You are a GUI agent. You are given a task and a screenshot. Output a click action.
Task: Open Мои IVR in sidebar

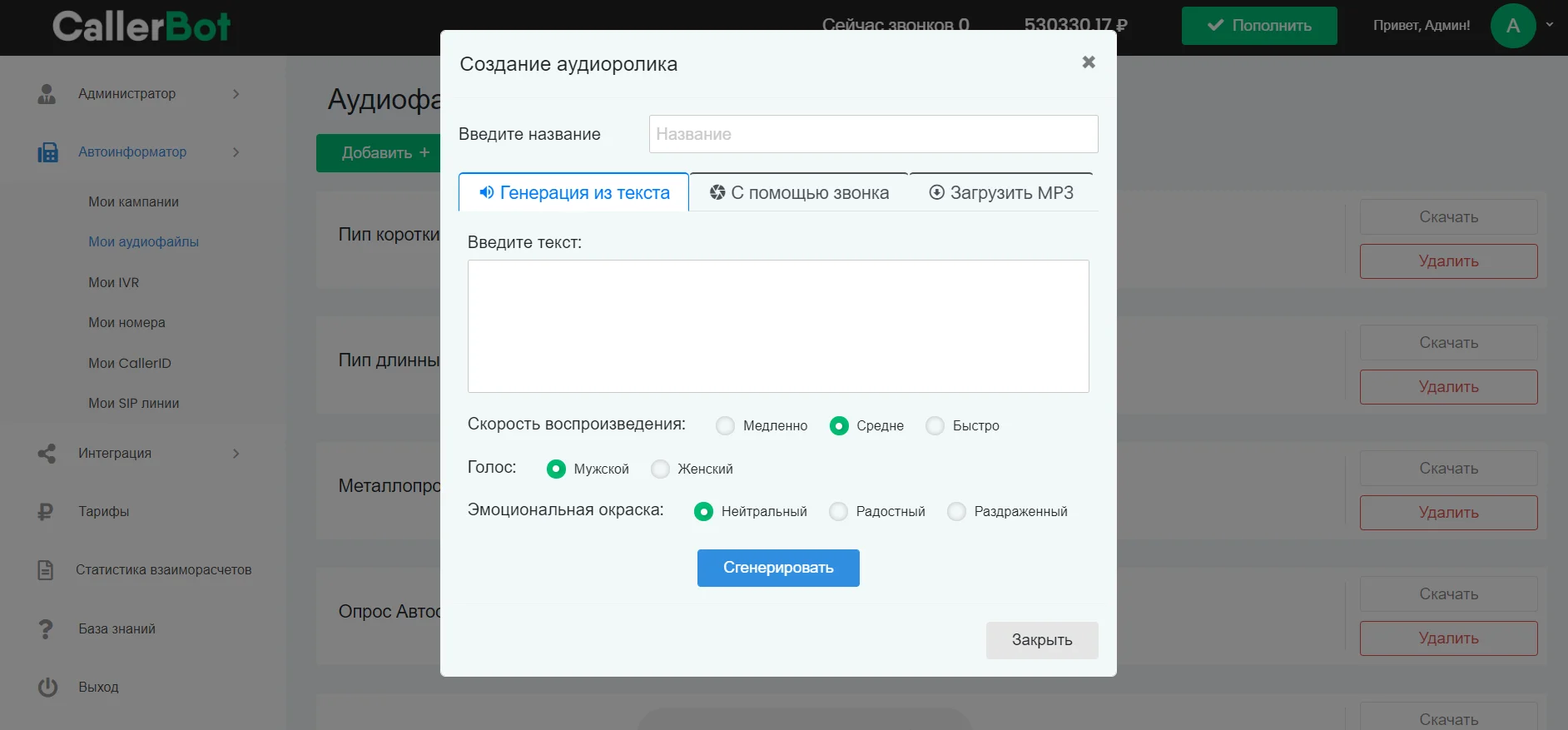point(114,283)
